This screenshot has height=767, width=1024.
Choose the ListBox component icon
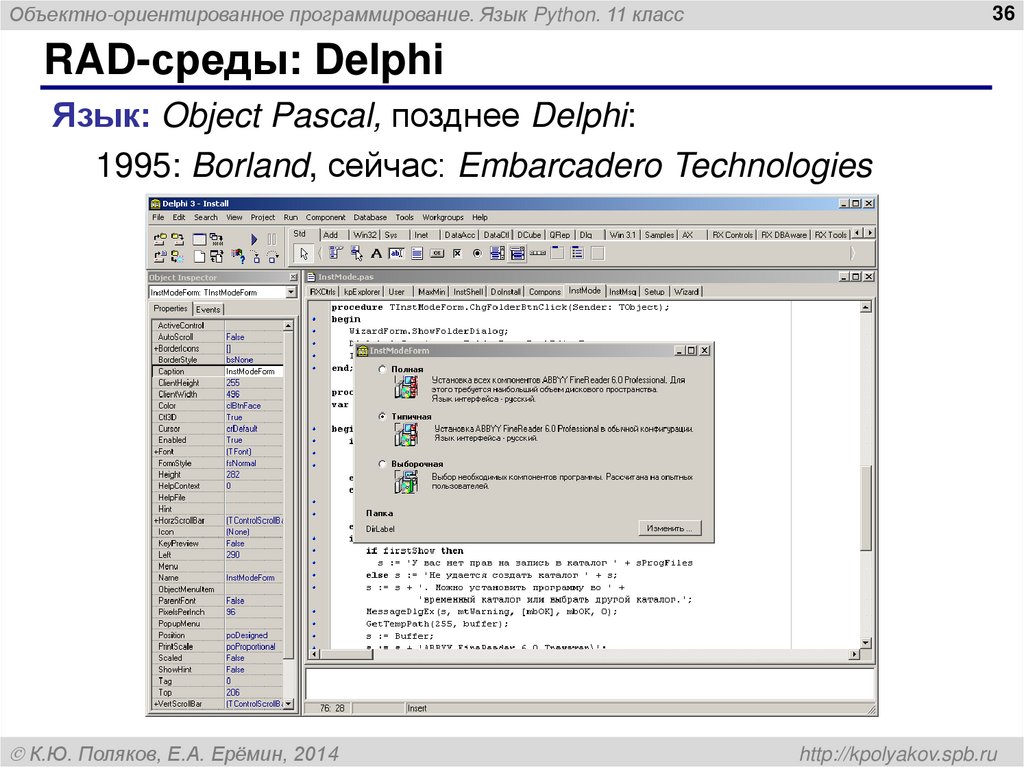497,253
